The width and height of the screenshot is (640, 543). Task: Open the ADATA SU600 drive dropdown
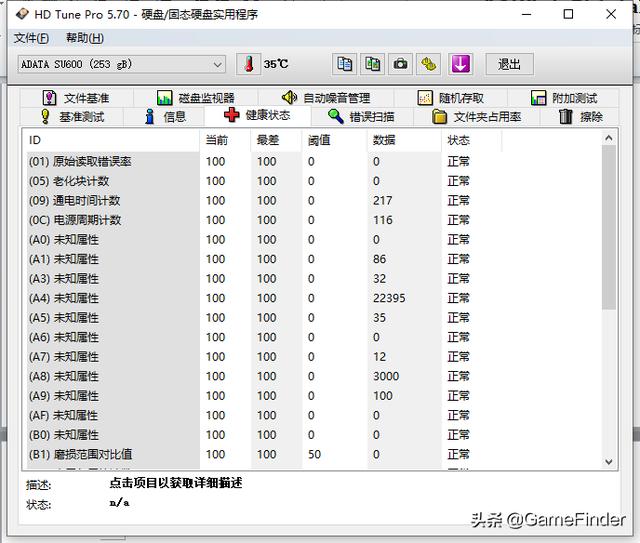[x=122, y=64]
